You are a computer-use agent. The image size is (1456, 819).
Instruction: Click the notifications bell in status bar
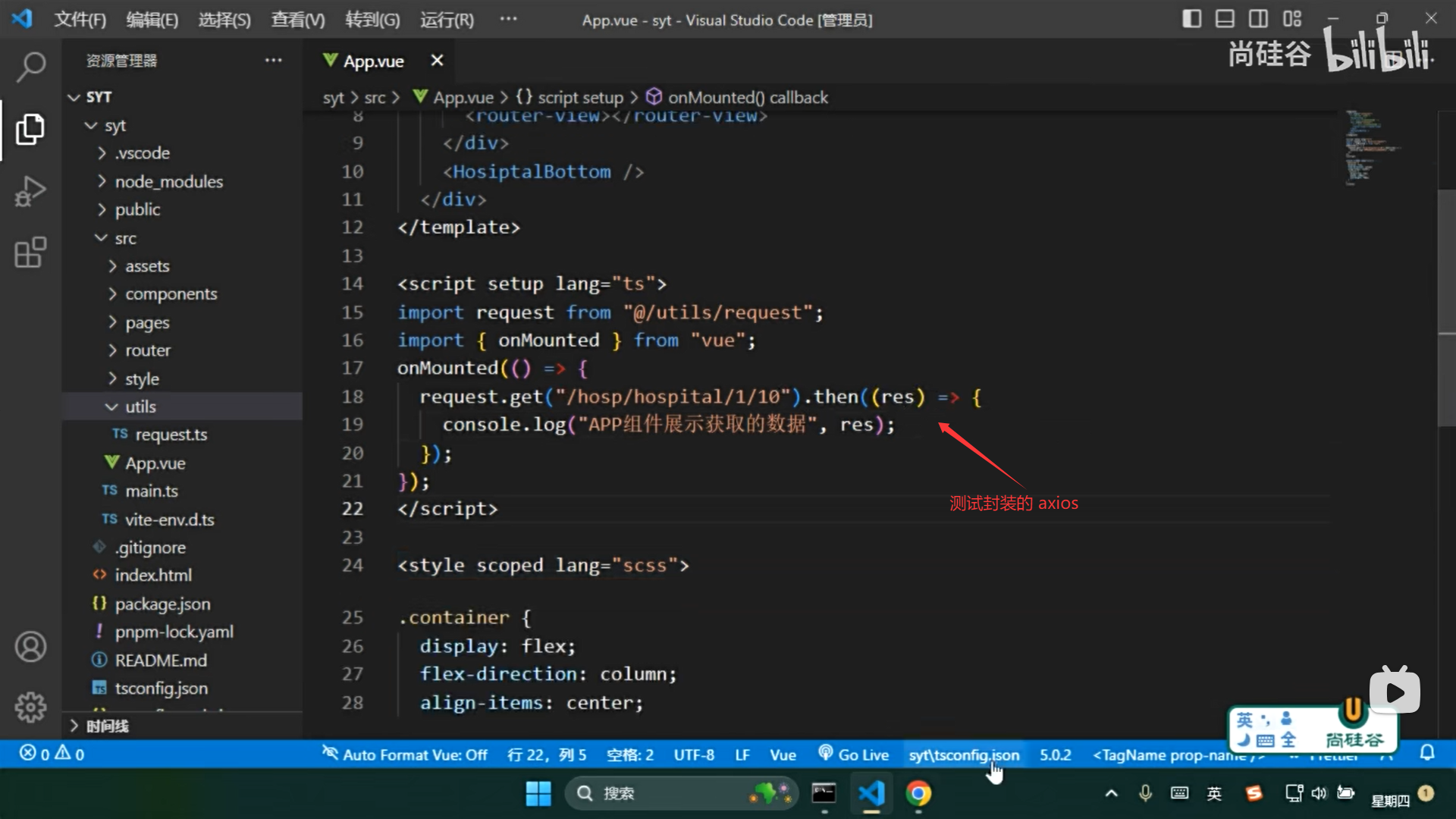click(1427, 754)
